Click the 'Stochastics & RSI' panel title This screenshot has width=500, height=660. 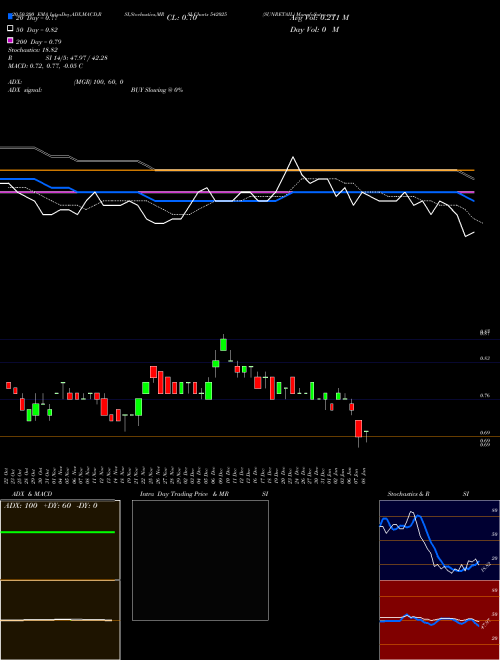coord(428,494)
